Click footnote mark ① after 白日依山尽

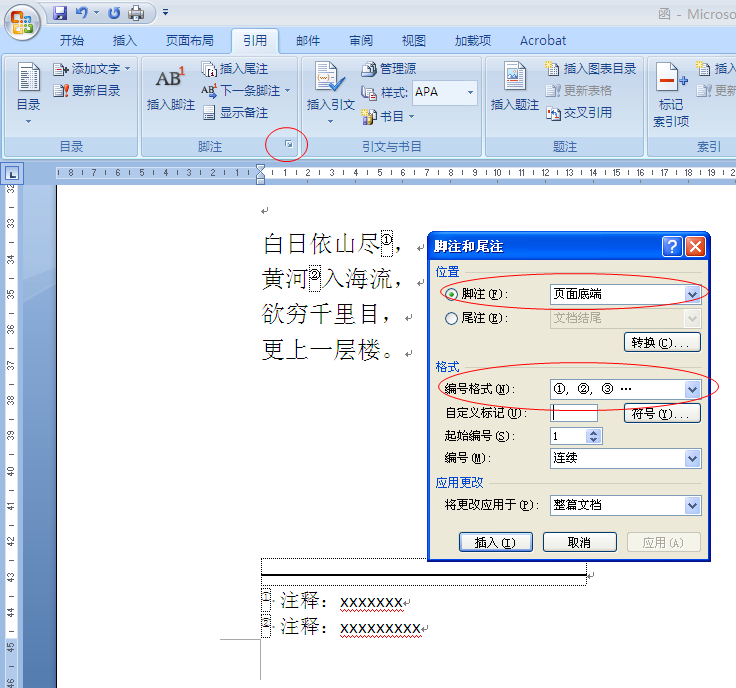(x=386, y=242)
